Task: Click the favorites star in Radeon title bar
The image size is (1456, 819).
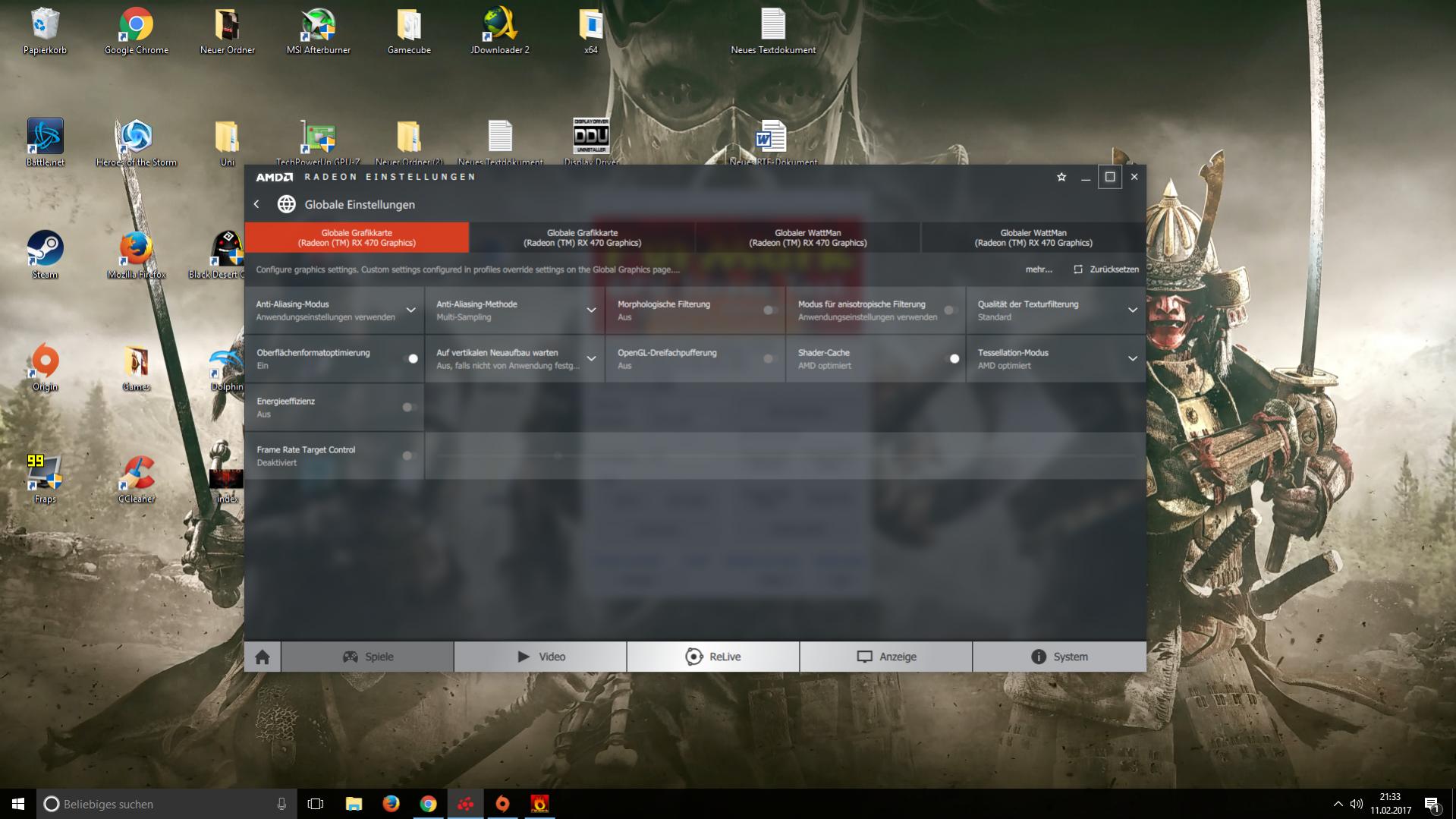Action: click(1061, 177)
